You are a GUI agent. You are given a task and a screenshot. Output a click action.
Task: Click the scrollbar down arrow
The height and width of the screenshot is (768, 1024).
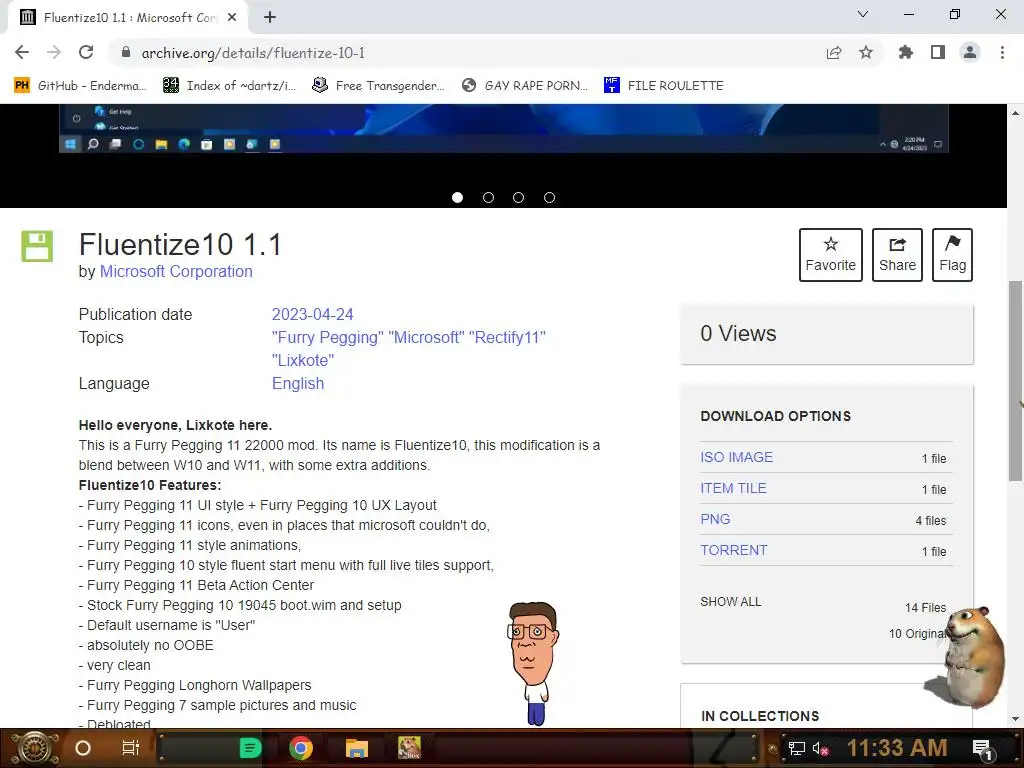click(1016, 720)
